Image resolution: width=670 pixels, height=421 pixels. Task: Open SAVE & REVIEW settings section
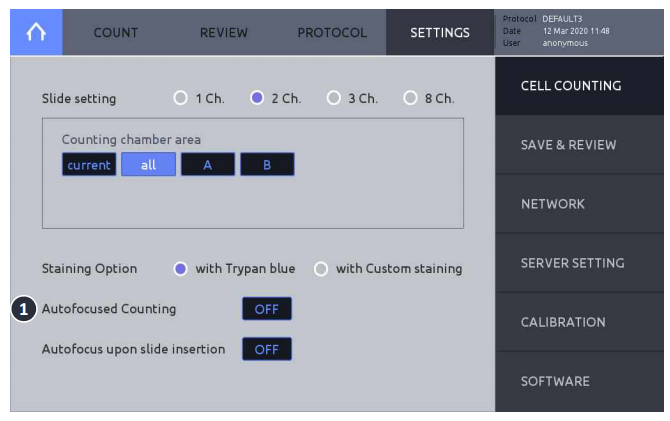point(579,145)
